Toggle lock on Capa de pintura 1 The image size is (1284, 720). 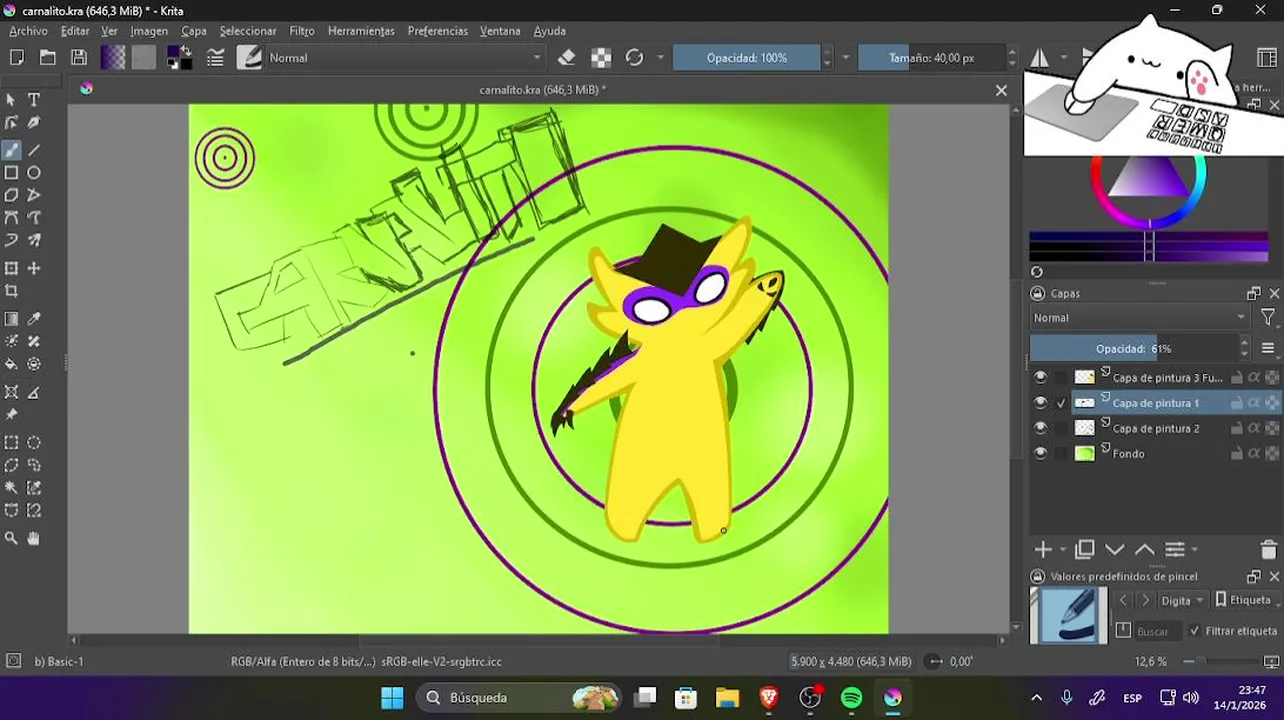click(x=1237, y=403)
